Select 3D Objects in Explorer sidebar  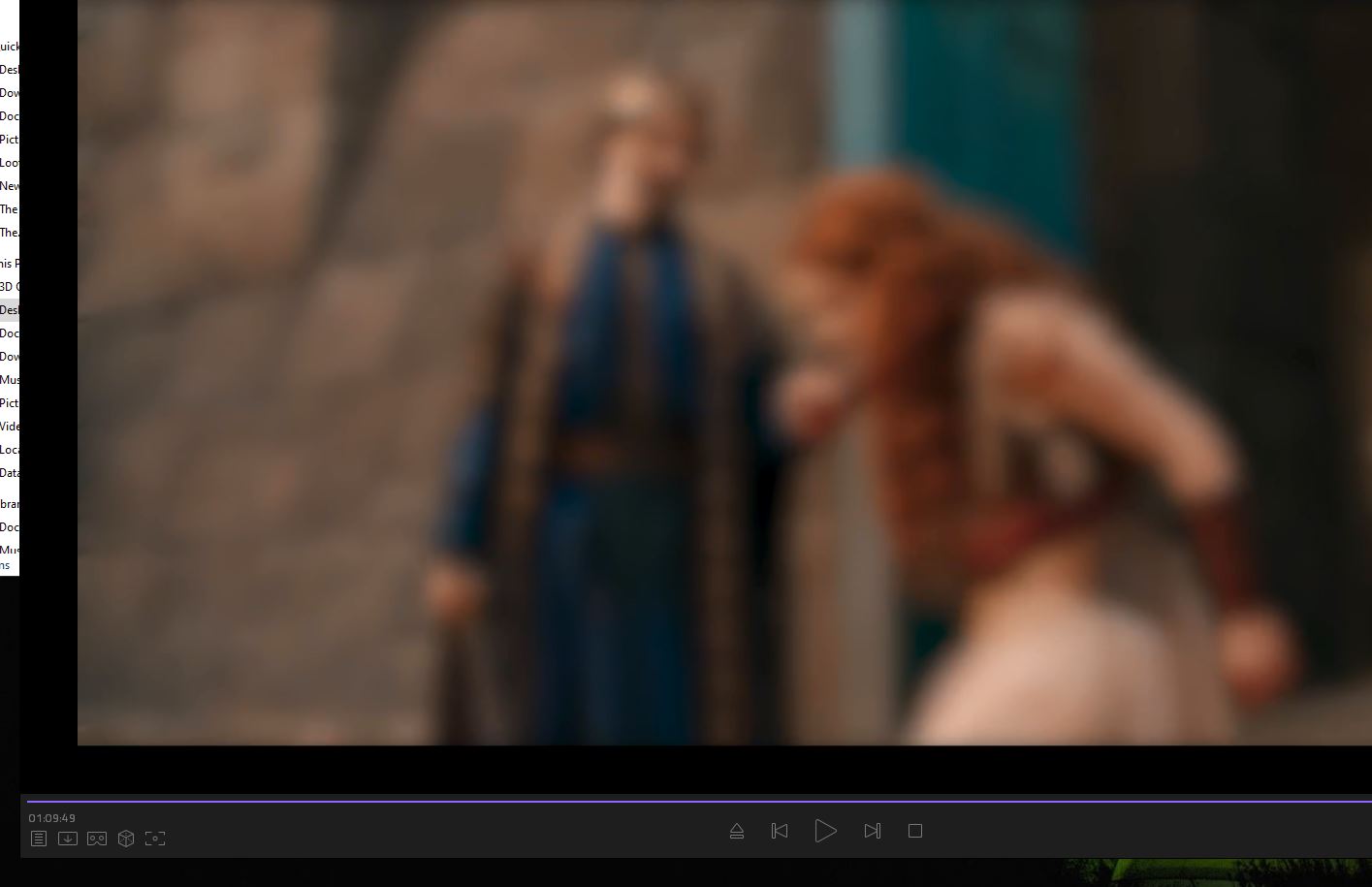click(x=9, y=287)
